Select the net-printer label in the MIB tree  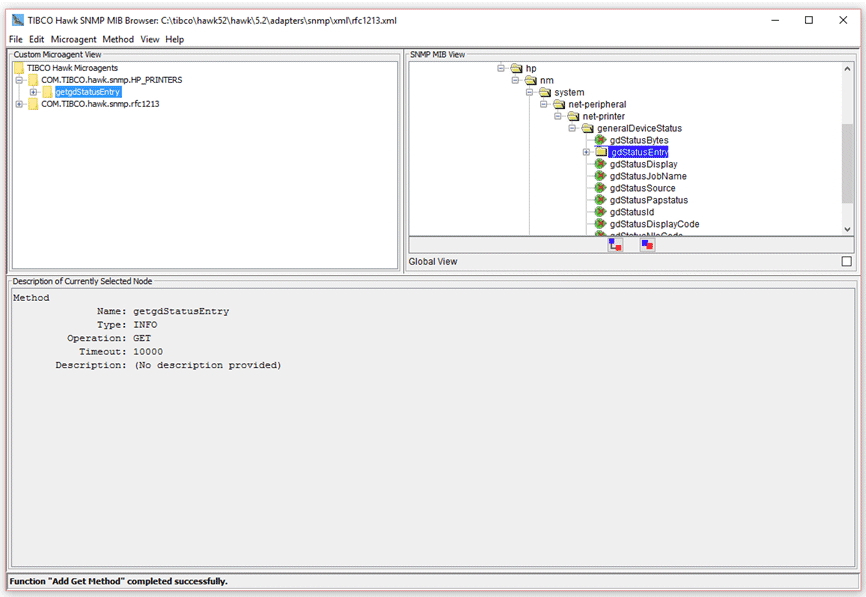point(604,116)
